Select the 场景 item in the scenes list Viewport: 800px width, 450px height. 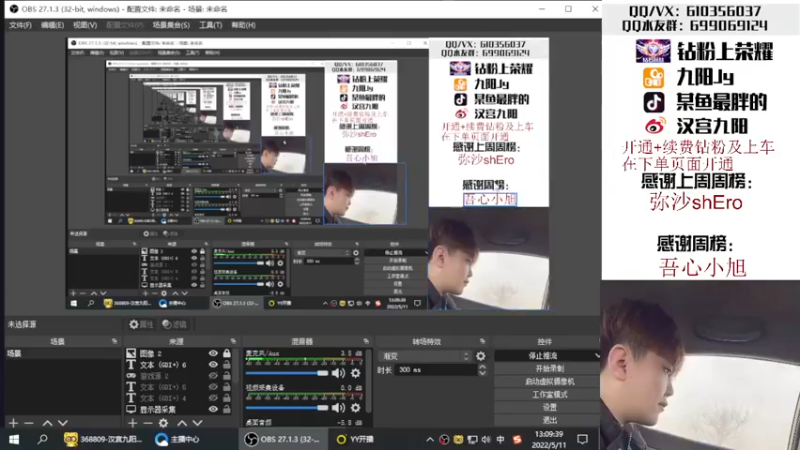[63, 353]
